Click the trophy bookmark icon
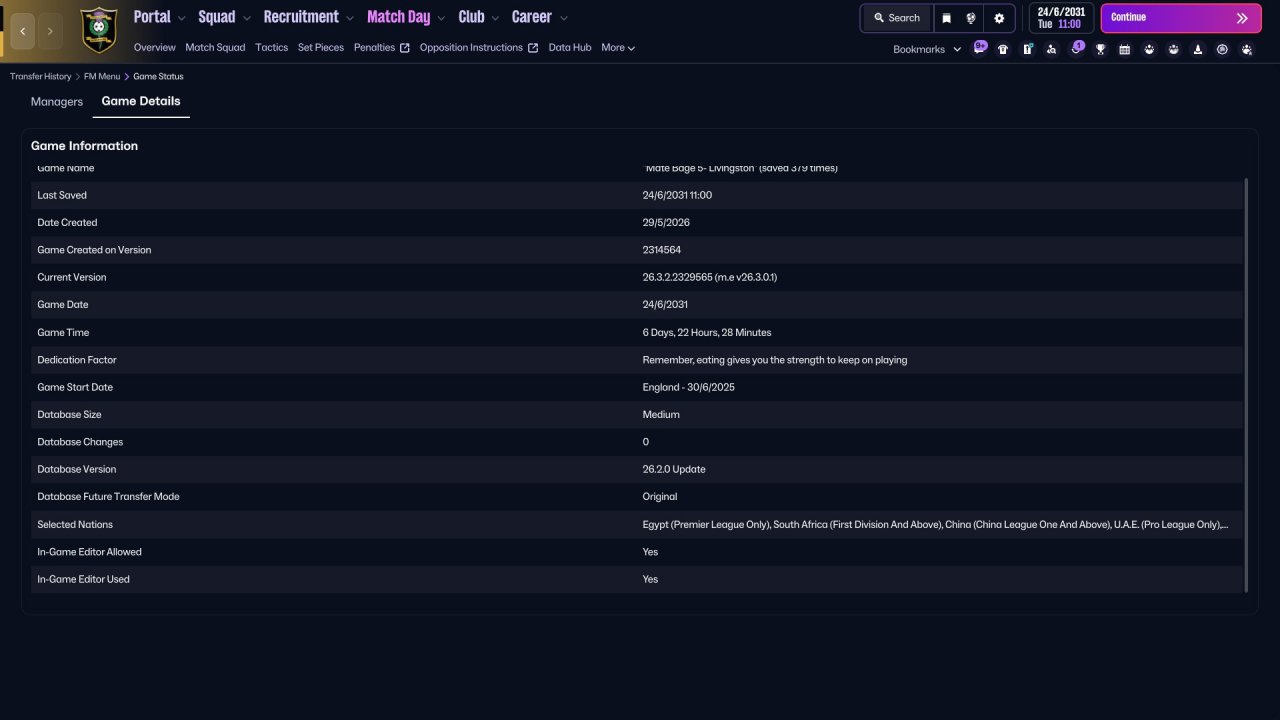Screen dimensions: 1280x720 coord(1100,49)
